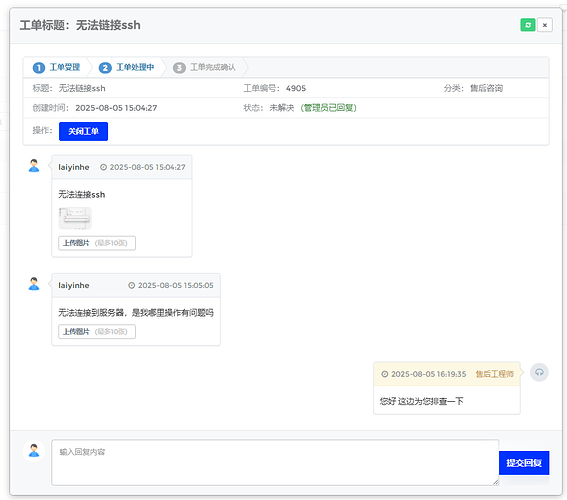
Task: Click message text 无法连接ssh
Action: tap(82, 195)
